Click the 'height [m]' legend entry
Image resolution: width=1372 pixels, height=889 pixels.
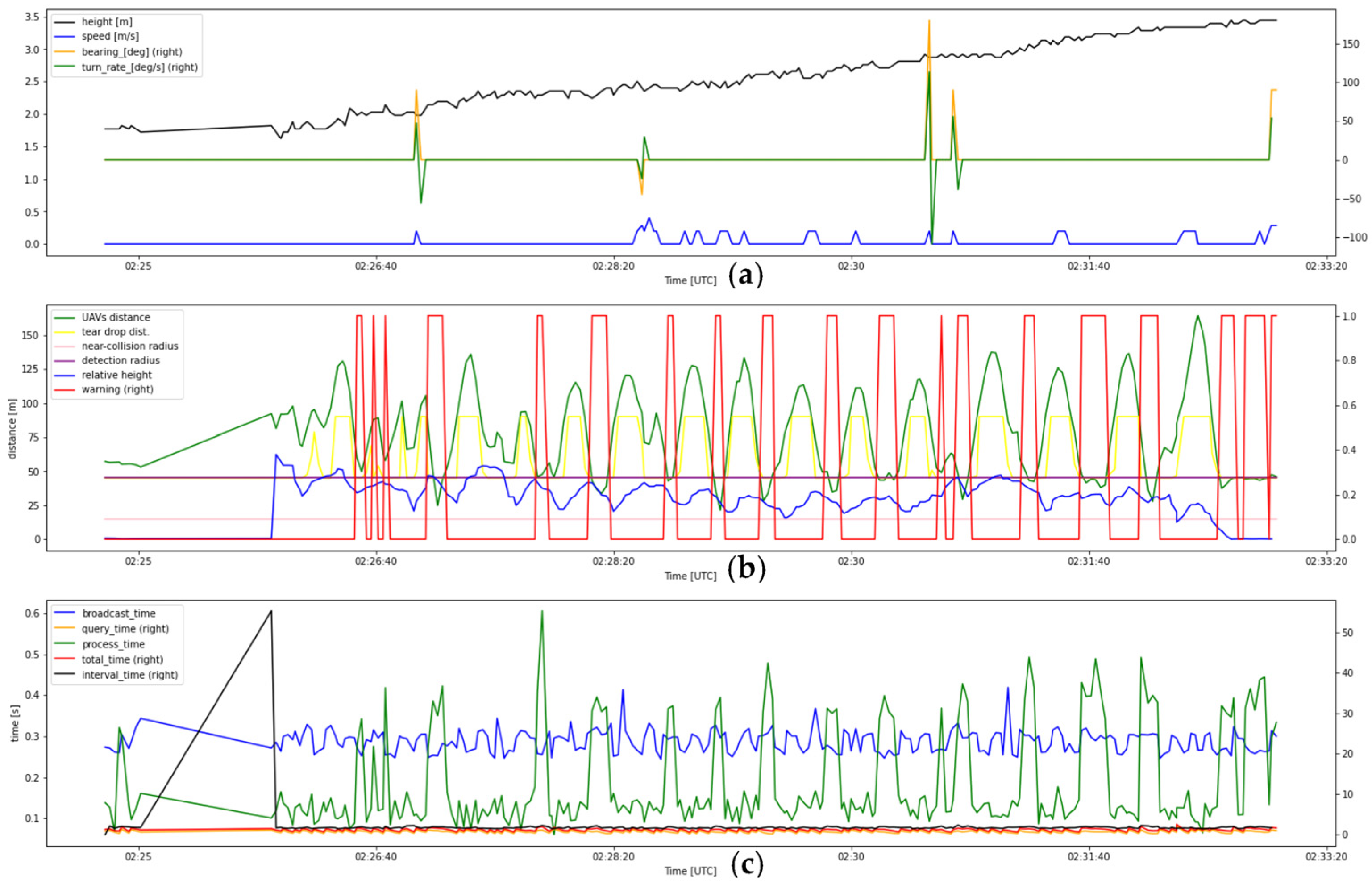pyautogui.click(x=107, y=22)
